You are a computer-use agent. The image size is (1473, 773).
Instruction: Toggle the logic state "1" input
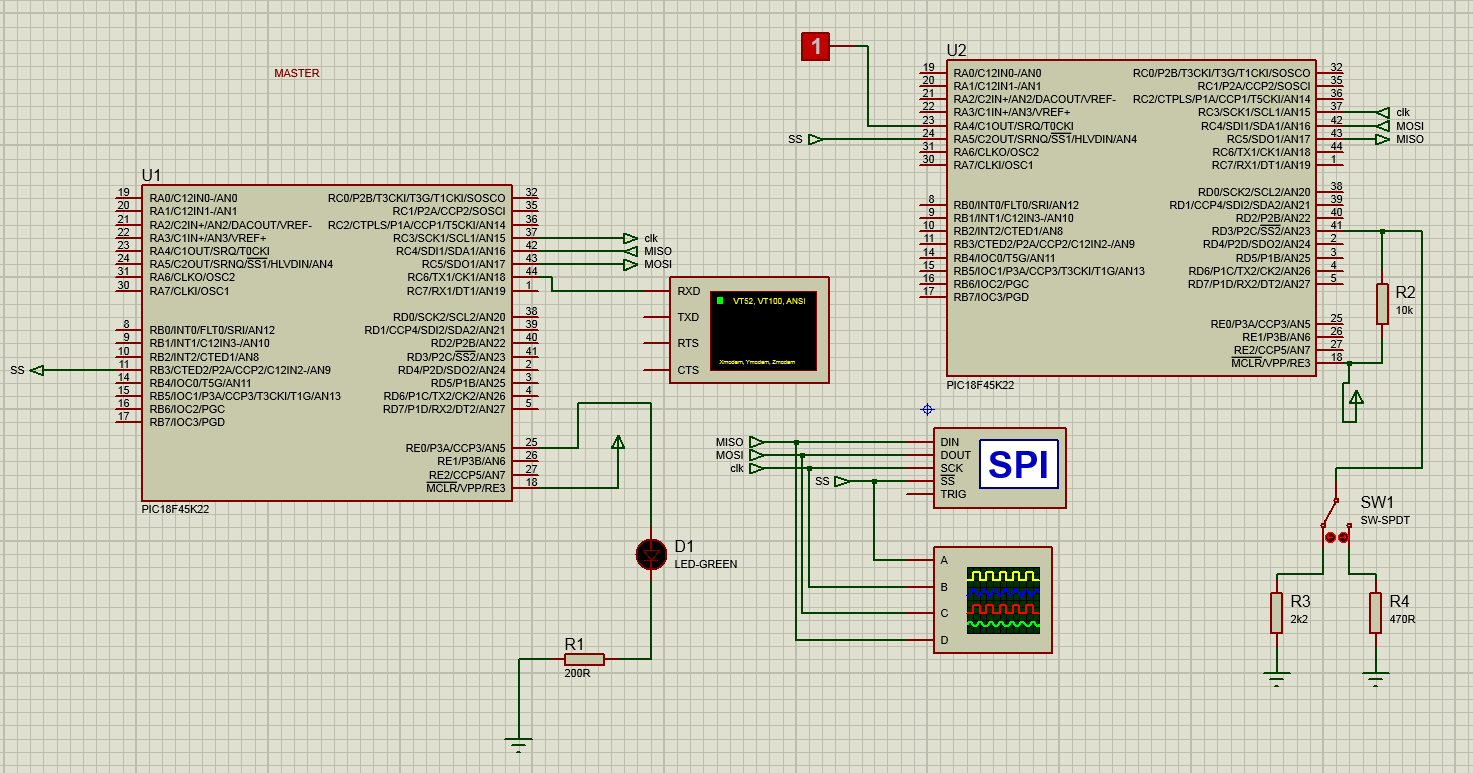point(816,46)
